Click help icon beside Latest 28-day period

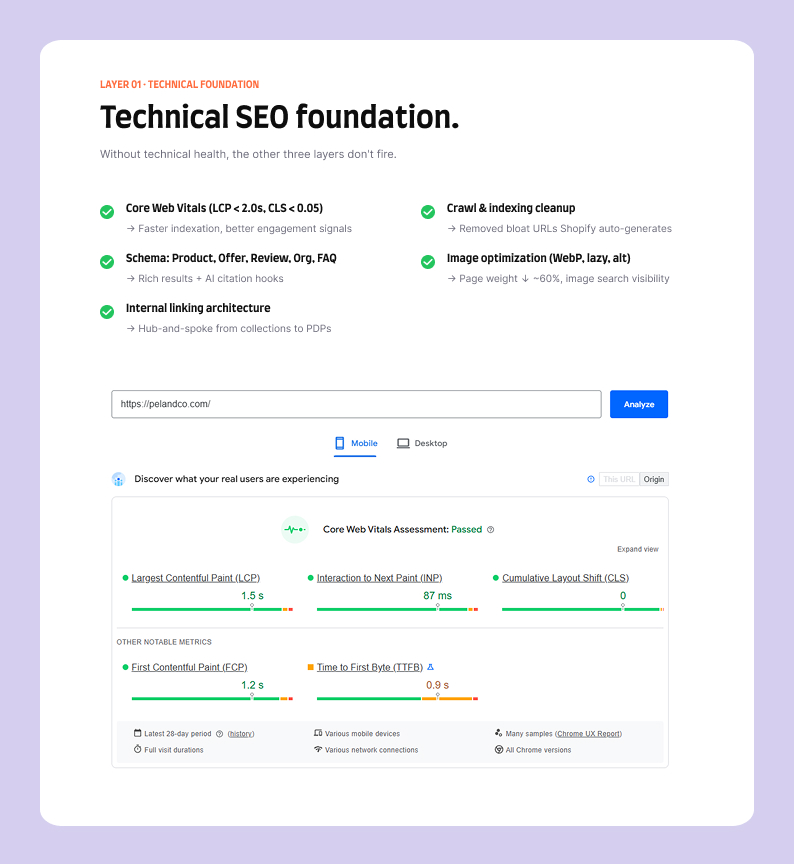[x=219, y=734]
